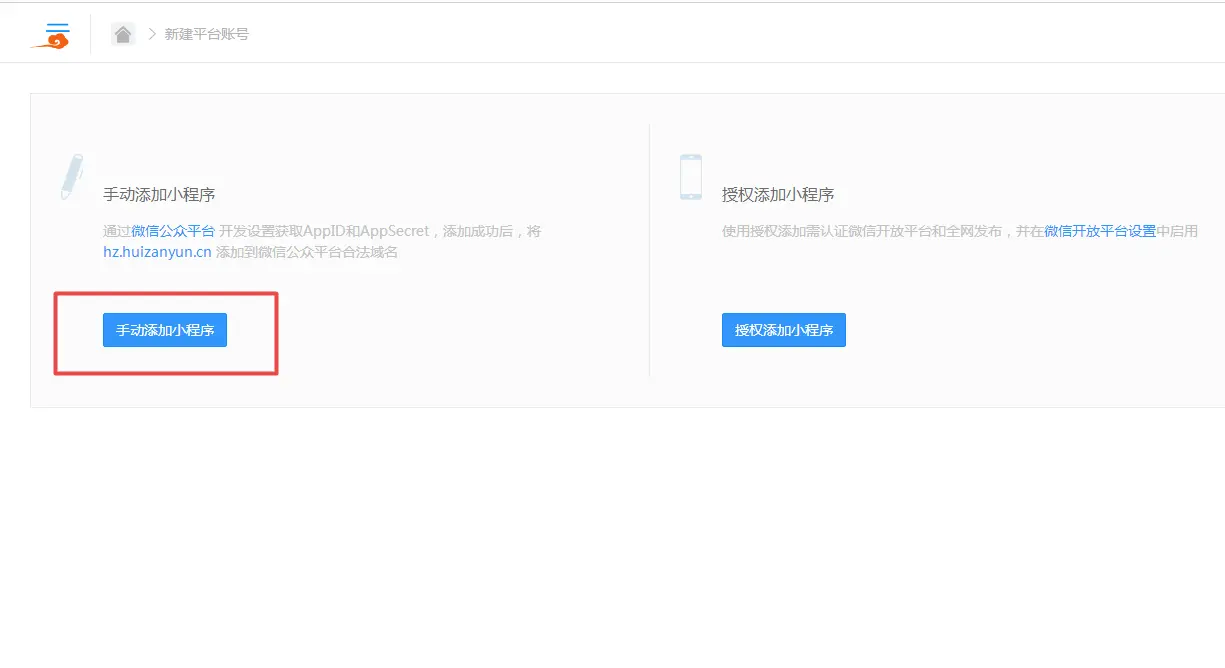Open the 微信公众平台 link
The width and height of the screenshot is (1225, 668).
pyautogui.click(x=173, y=231)
